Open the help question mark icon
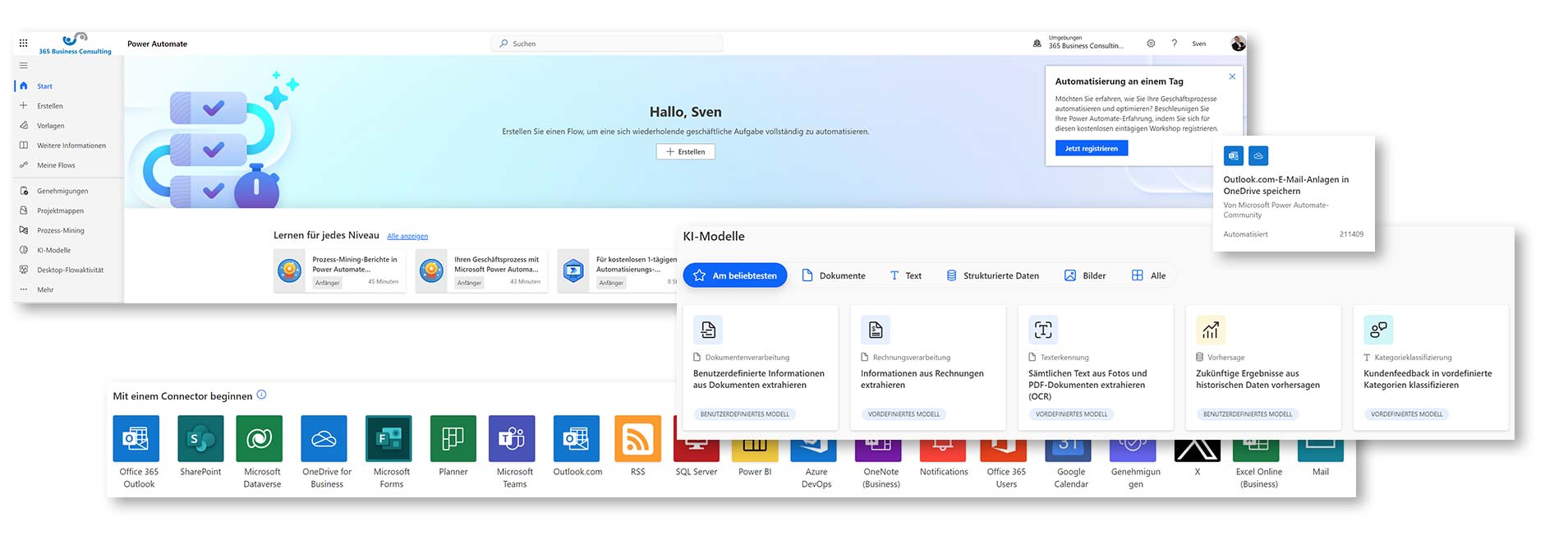Image resolution: width=1568 pixels, height=536 pixels. coord(1174,44)
